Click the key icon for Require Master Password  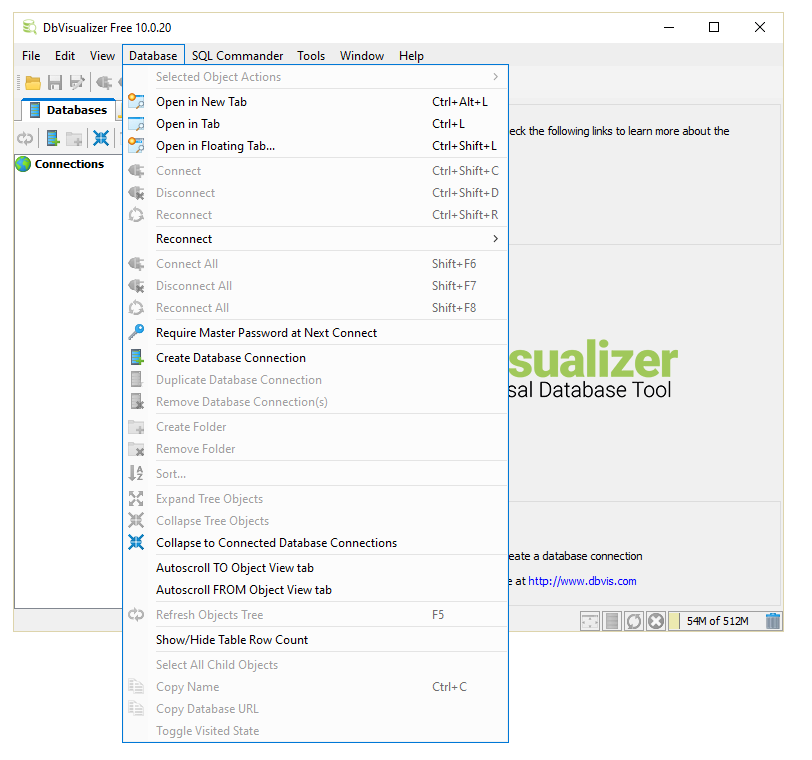(136, 332)
